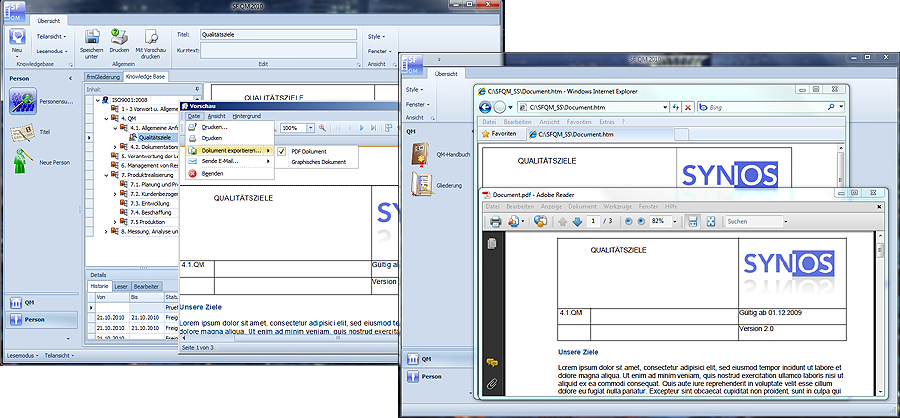This screenshot has width=900, height=418.
Task: Open the 82% zoom dropdown in Adobe Reader
Action: [674, 222]
